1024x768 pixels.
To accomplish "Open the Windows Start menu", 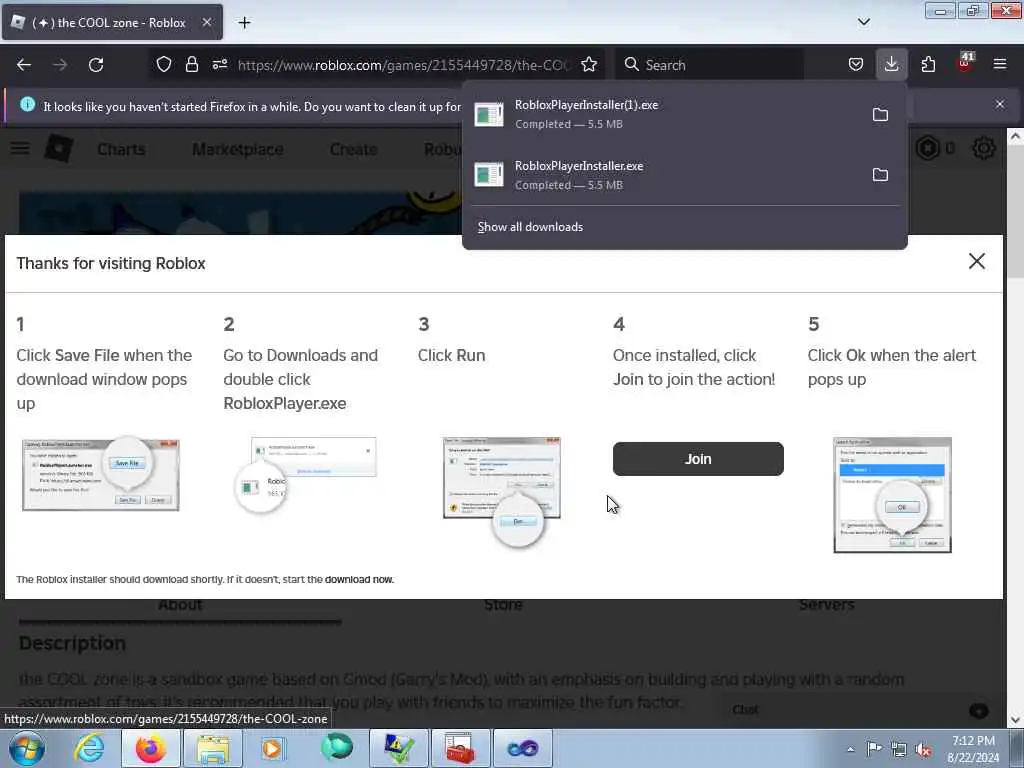I will point(27,748).
